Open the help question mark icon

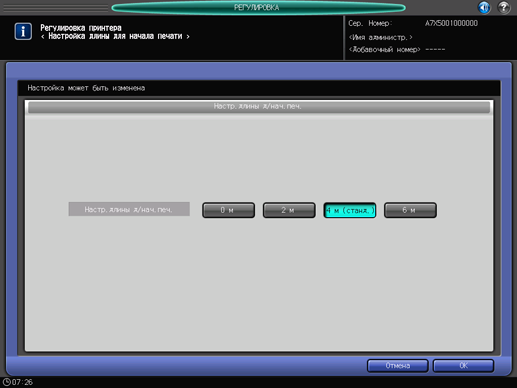tap(504, 7)
